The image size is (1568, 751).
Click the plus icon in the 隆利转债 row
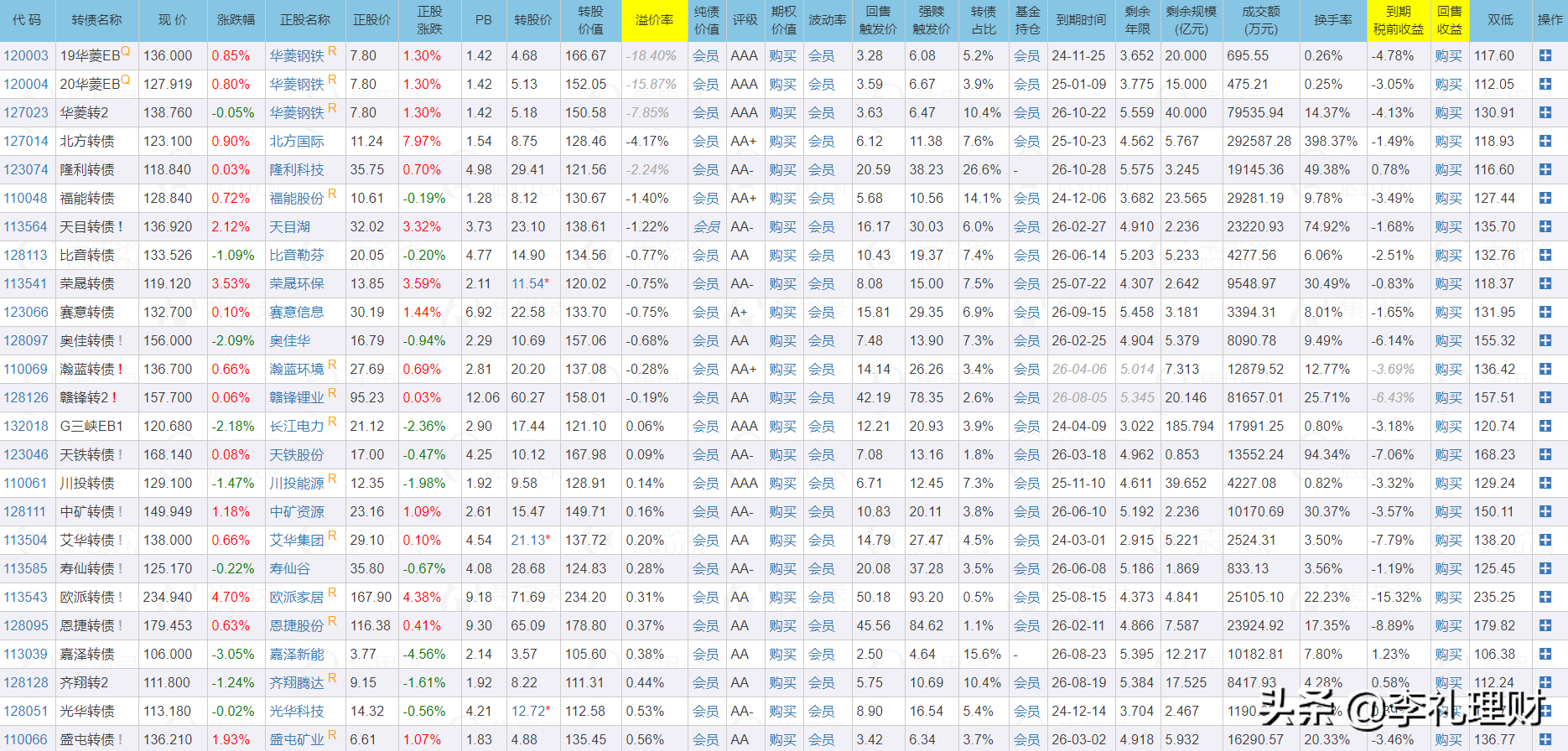tap(1545, 170)
